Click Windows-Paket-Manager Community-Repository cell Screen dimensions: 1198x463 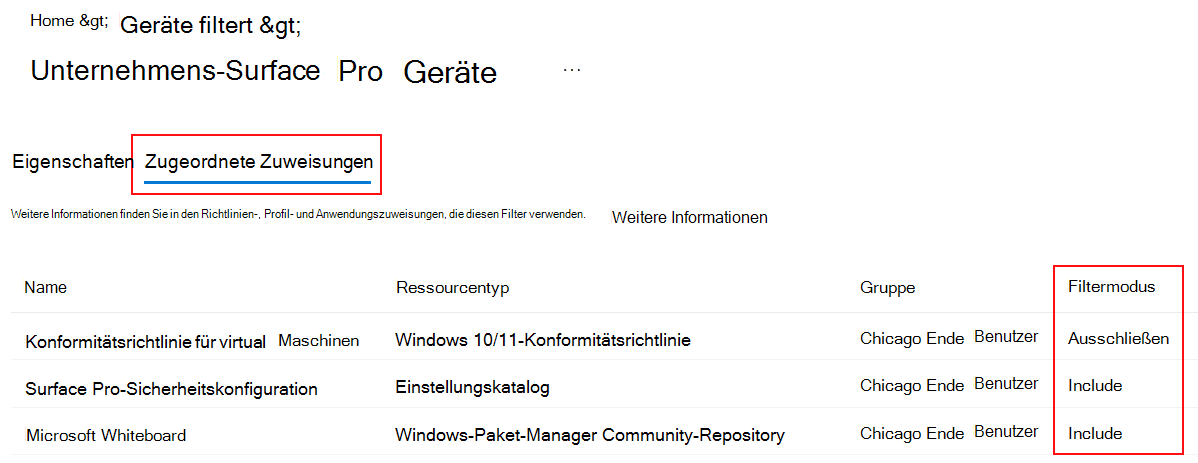coord(590,435)
